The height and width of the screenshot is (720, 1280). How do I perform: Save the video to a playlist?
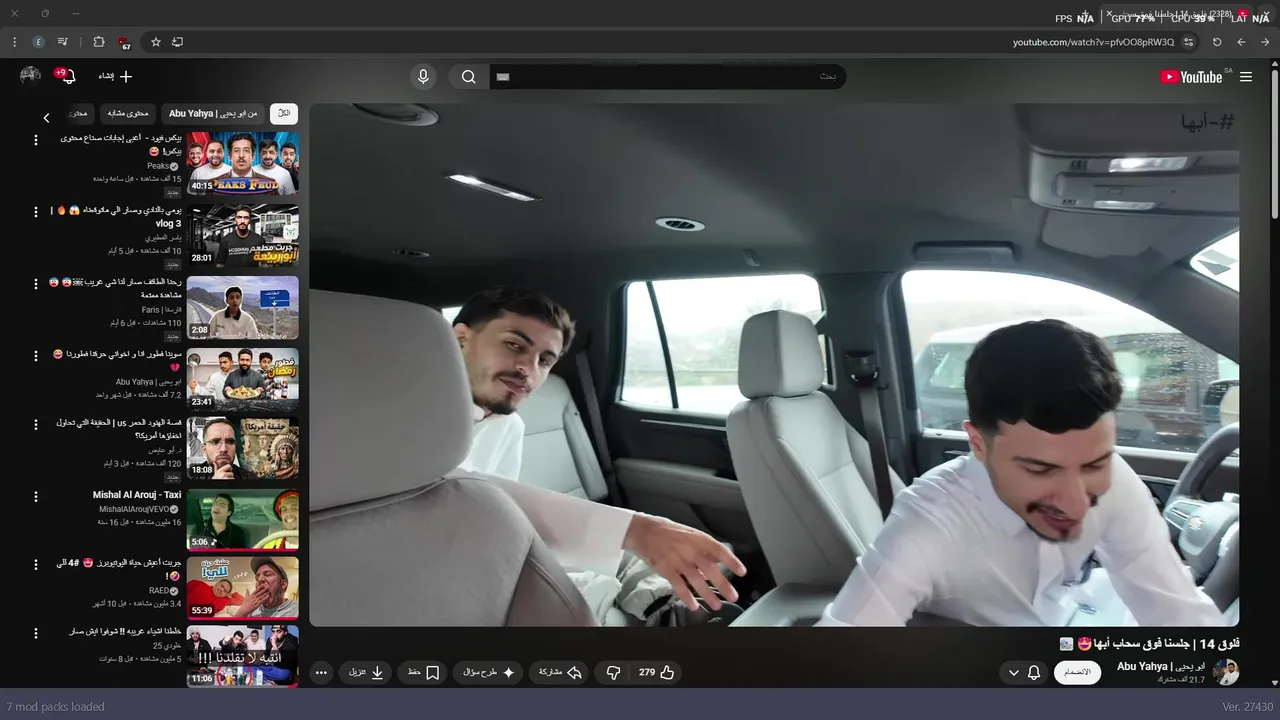pyautogui.click(x=424, y=673)
